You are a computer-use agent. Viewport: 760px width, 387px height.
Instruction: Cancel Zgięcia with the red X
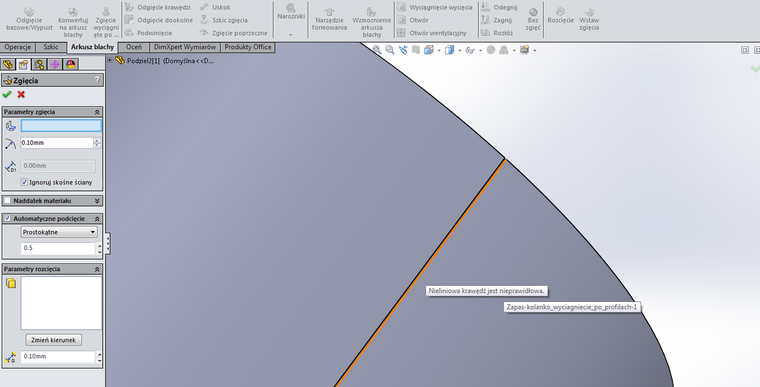coord(21,95)
